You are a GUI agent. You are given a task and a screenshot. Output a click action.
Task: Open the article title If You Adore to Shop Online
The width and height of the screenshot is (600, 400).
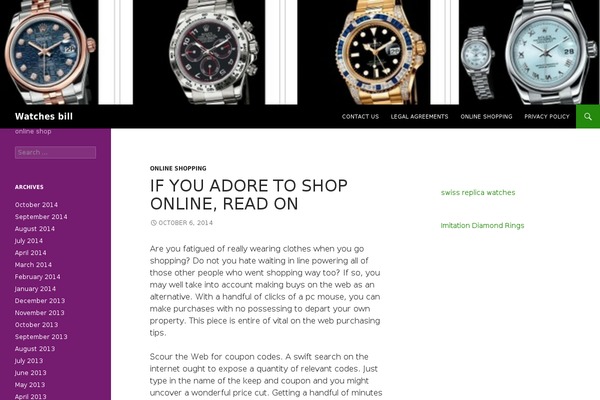pos(249,194)
